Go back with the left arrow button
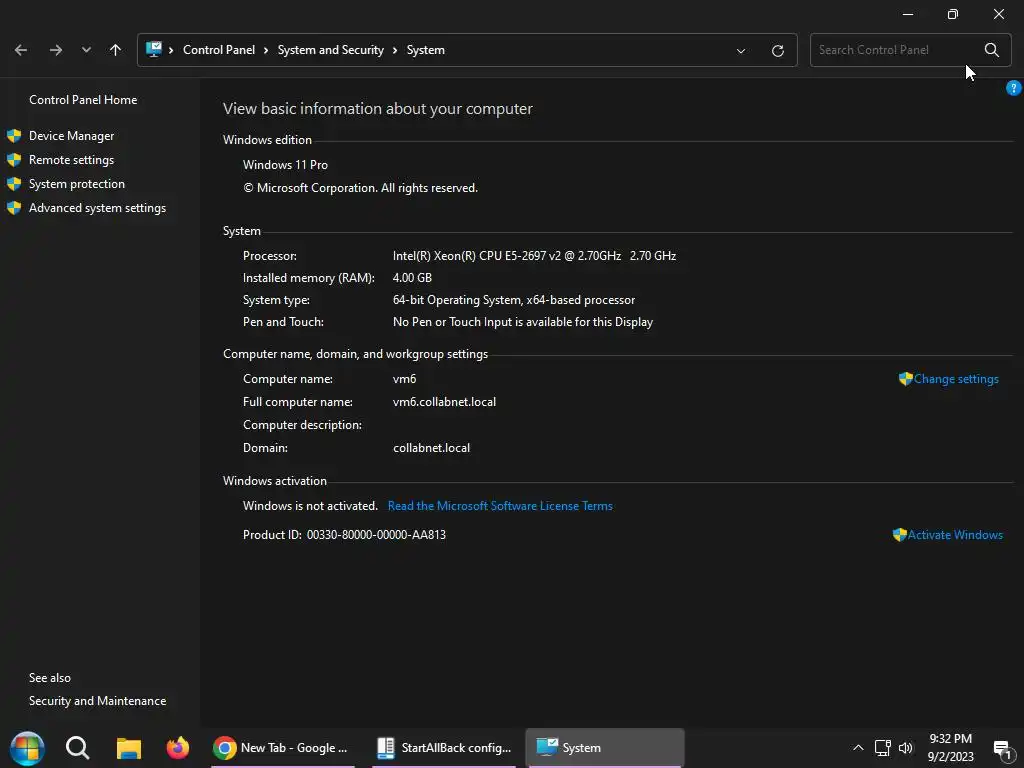Image resolution: width=1024 pixels, height=768 pixels. coord(21,50)
